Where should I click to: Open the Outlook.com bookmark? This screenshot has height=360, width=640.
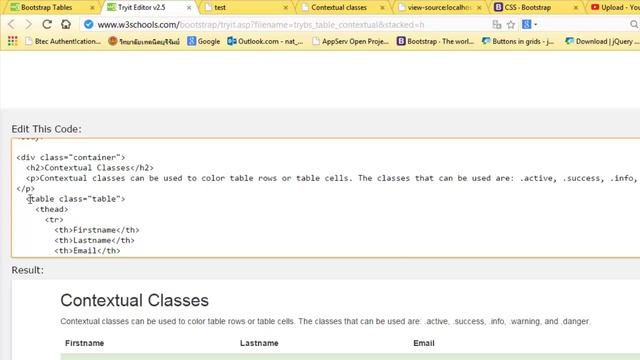(265, 41)
